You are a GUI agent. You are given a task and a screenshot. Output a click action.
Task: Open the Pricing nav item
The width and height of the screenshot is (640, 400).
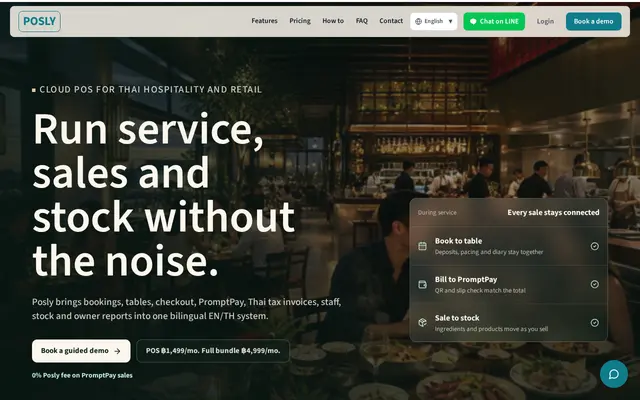click(x=300, y=21)
